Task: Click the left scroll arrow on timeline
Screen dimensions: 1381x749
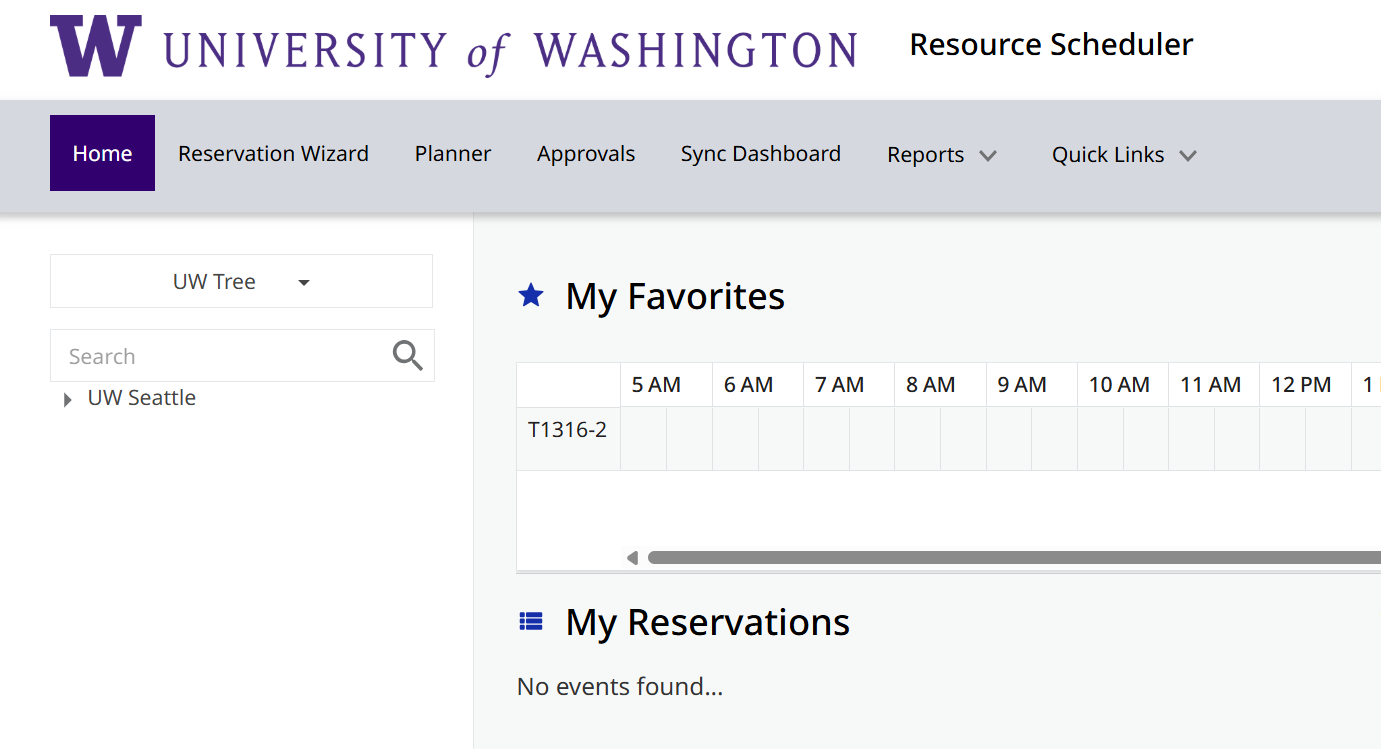Action: [632, 558]
